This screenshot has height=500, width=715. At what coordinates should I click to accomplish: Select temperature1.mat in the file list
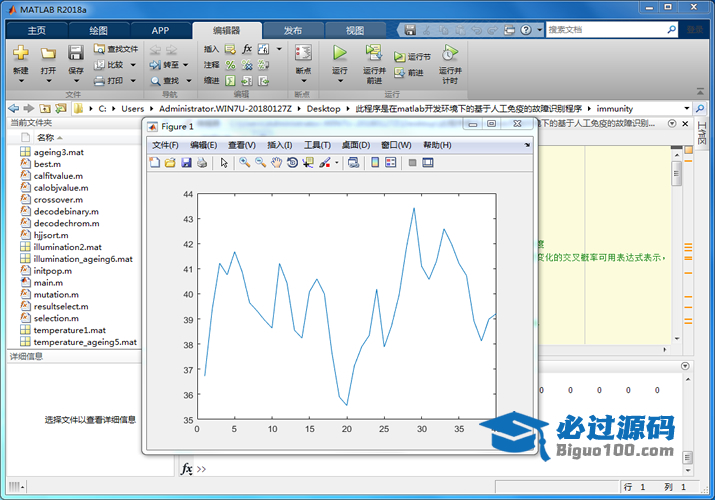69,330
